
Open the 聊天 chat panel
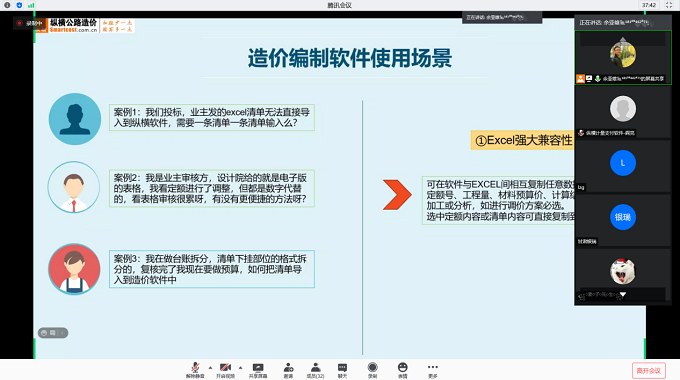point(342,370)
